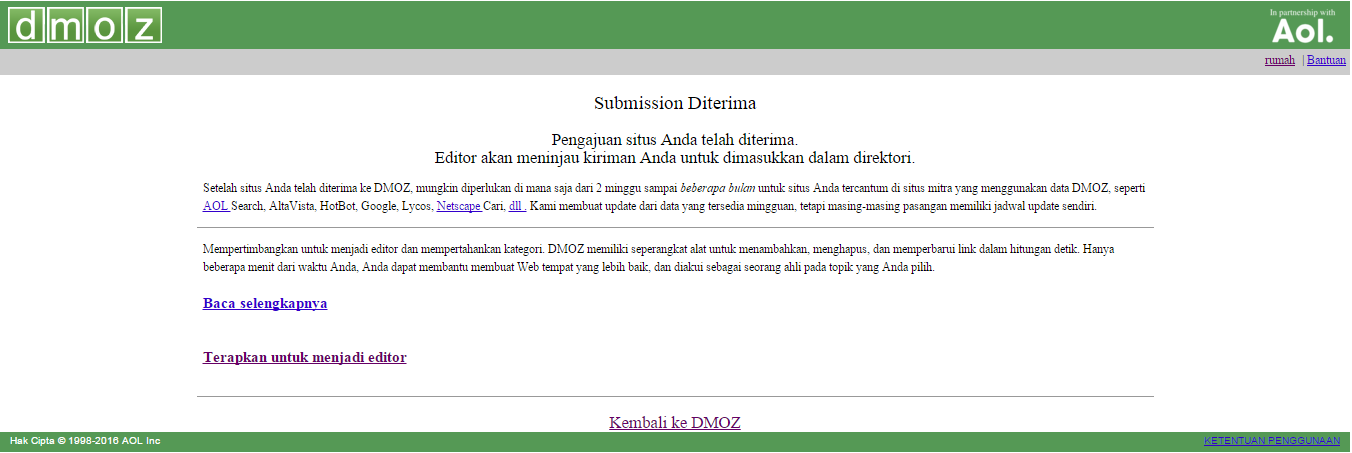Go back via Kembali ke DMOZ
This screenshot has width=1352, height=453.
(x=675, y=422)
